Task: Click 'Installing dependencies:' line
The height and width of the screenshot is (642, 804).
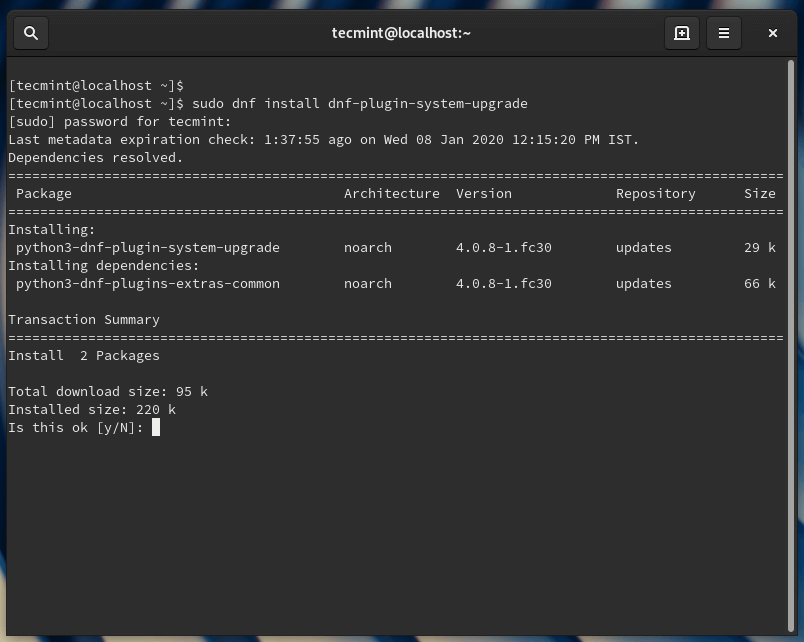Action: (103, 265)
